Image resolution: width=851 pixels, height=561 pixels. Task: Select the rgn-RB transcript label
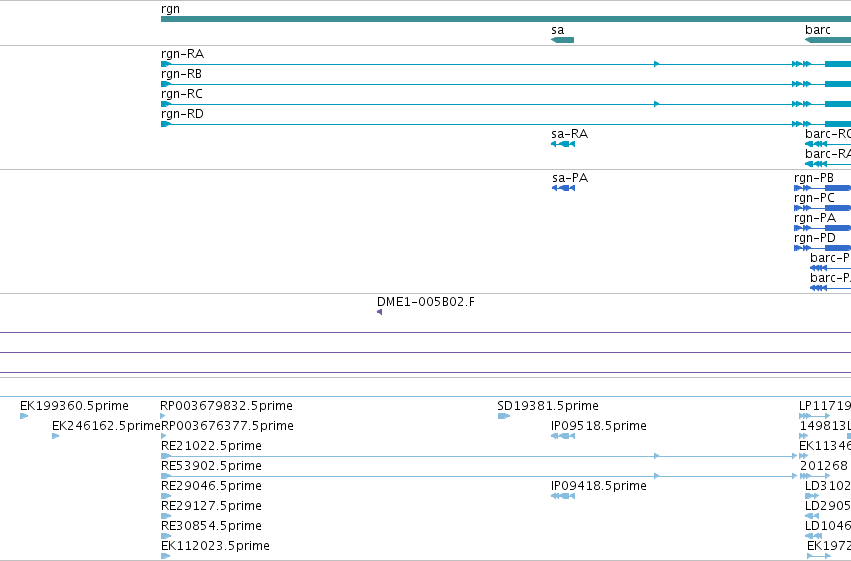(x=181, y=74)
